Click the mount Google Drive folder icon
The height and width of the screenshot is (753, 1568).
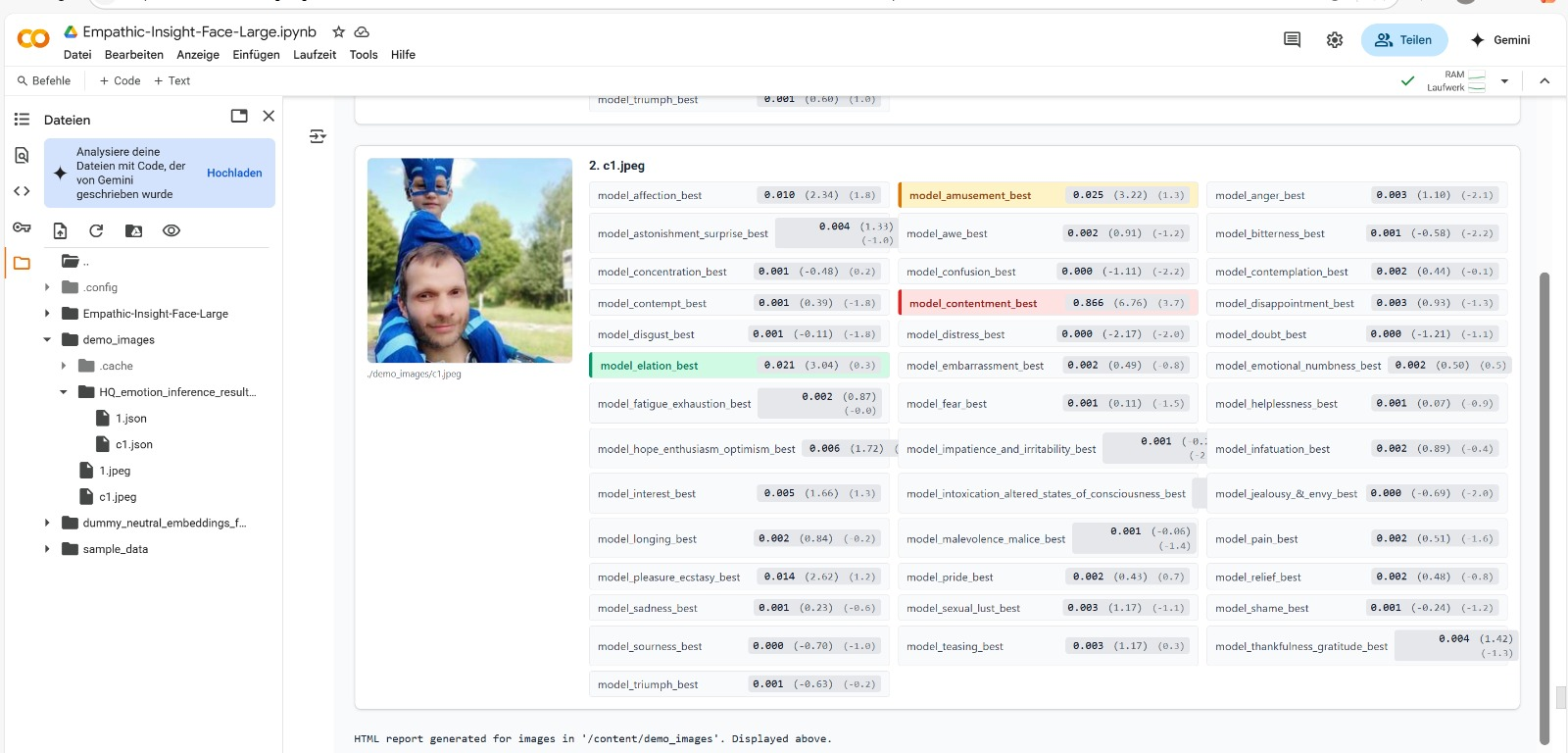click(x=134, y=231)
